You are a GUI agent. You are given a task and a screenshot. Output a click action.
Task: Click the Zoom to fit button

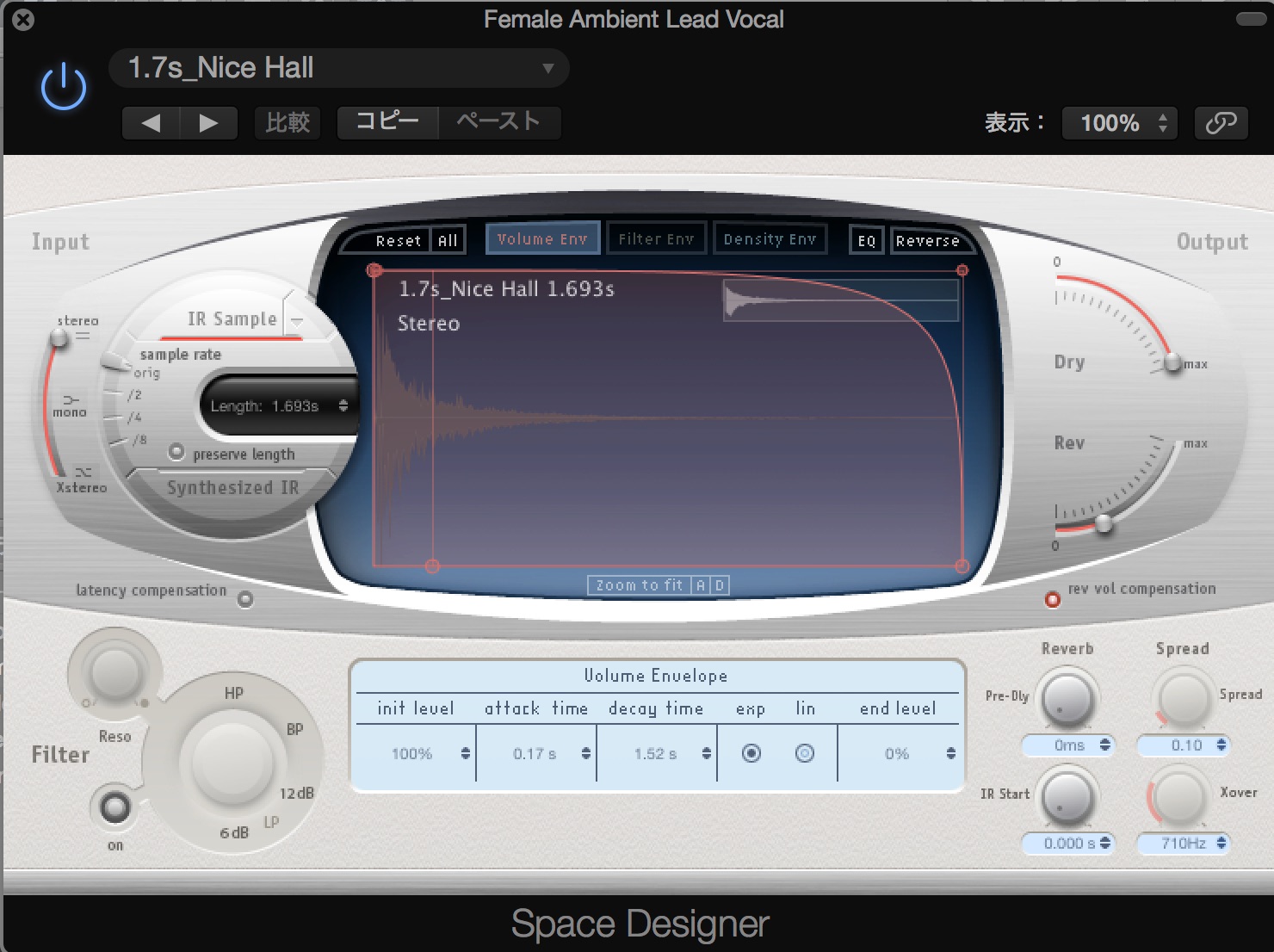[x=639, y=585]
